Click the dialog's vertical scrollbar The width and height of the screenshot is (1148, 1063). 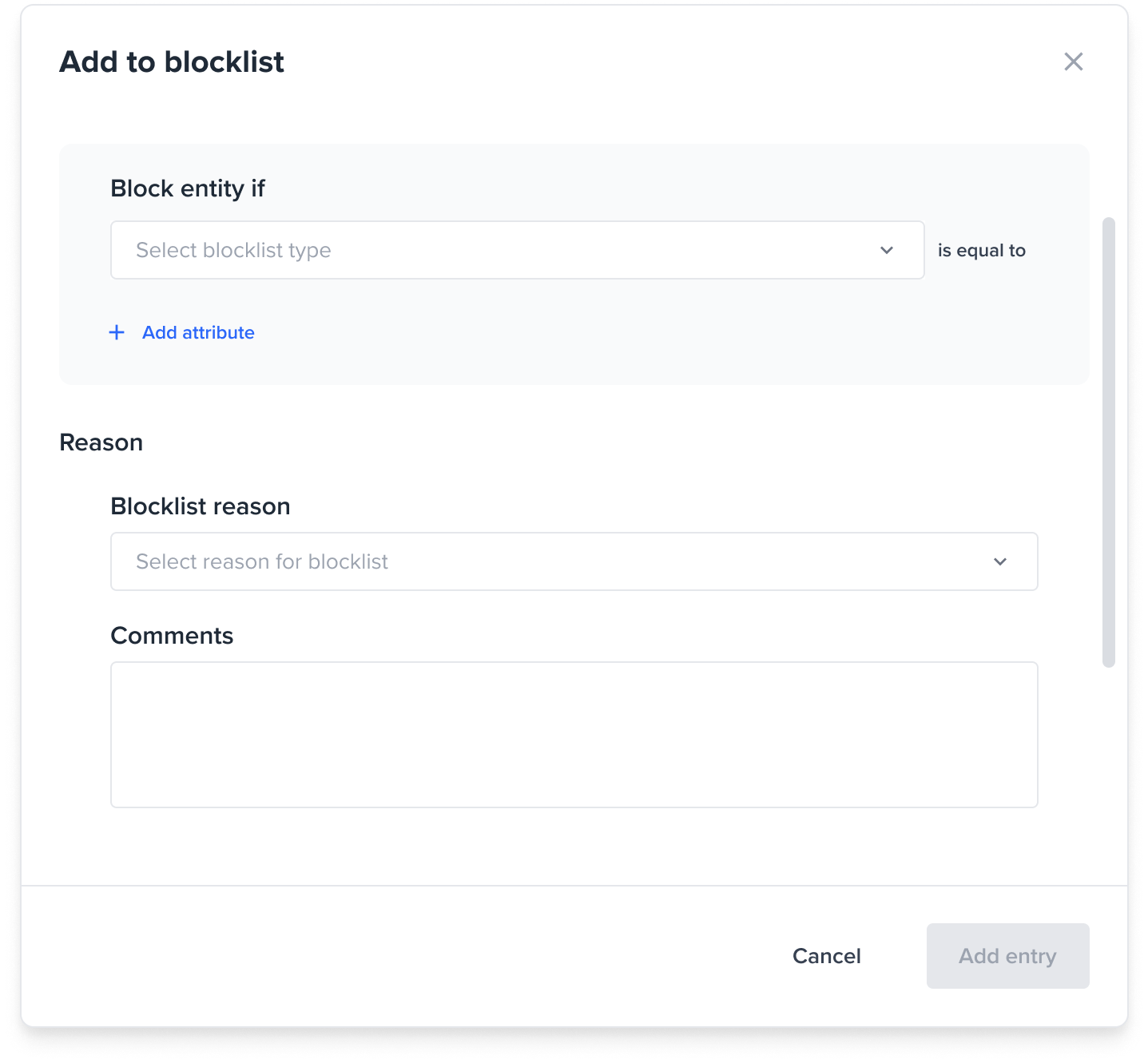(1108, 442)
